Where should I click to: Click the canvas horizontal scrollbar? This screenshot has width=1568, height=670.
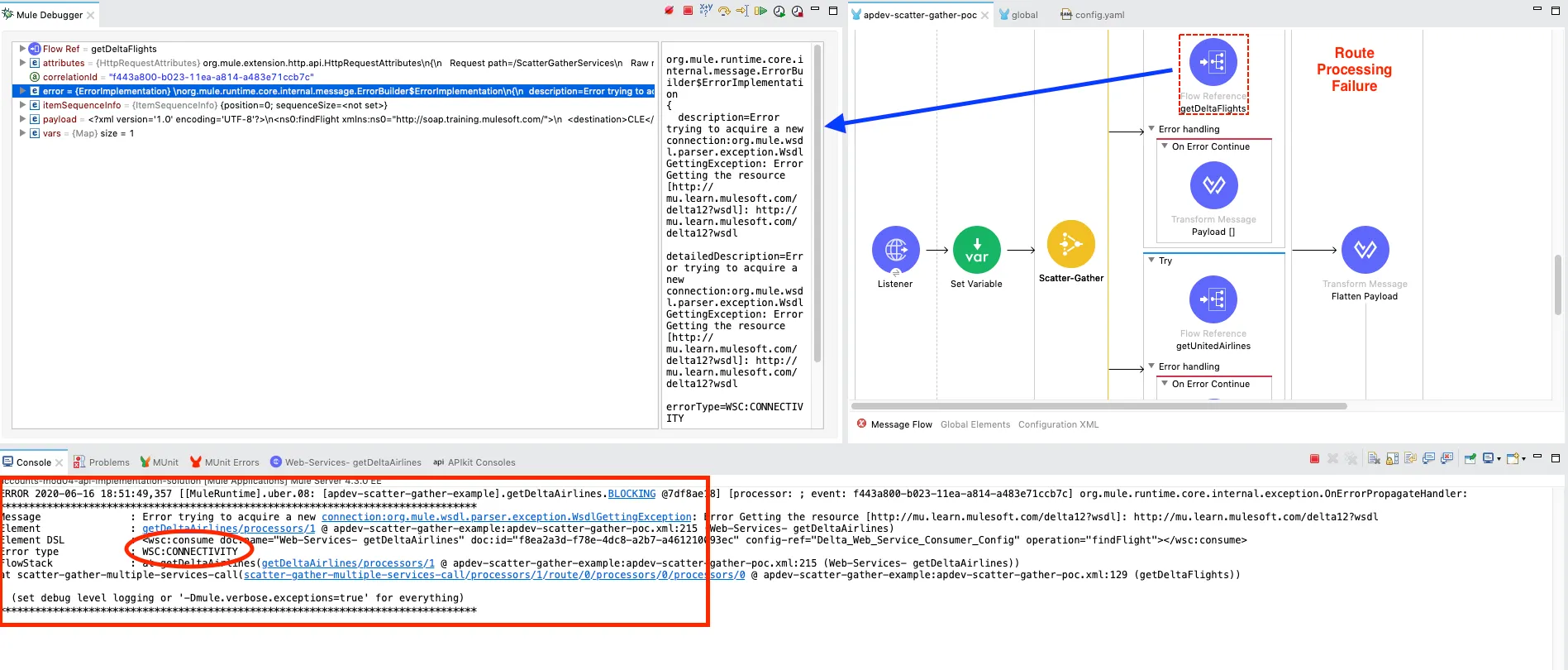[x=1099, y=406]
